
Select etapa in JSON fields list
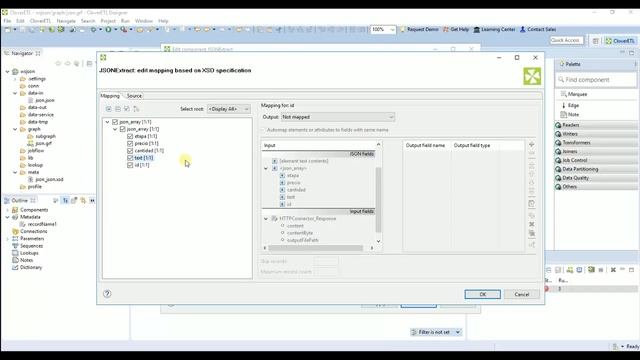(293, 176)
